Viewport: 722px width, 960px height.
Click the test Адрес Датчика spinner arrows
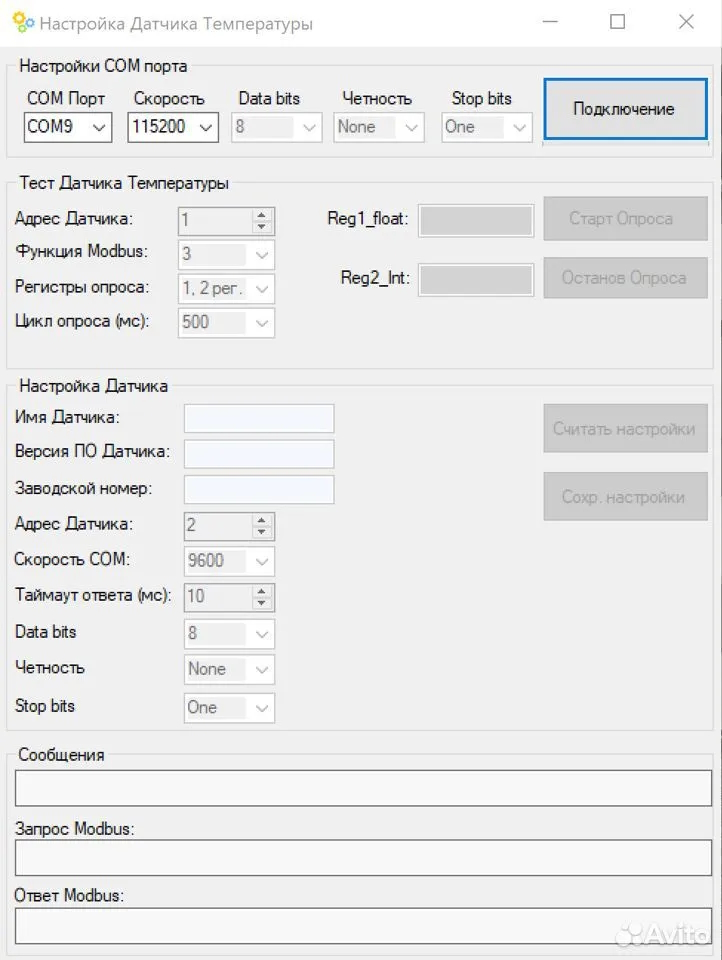(262, 220)
